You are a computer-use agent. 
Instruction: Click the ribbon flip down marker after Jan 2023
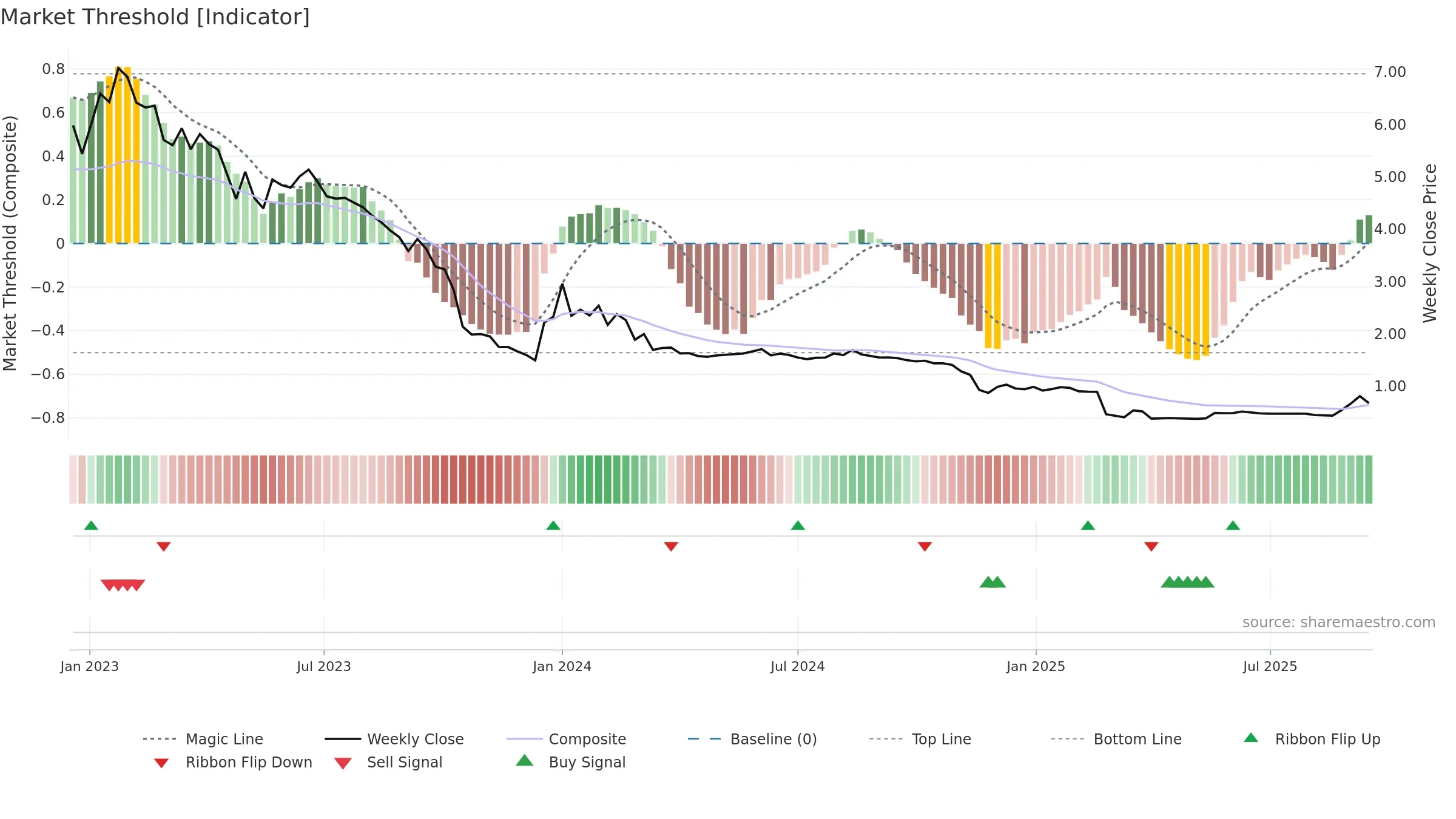point(164,547)
